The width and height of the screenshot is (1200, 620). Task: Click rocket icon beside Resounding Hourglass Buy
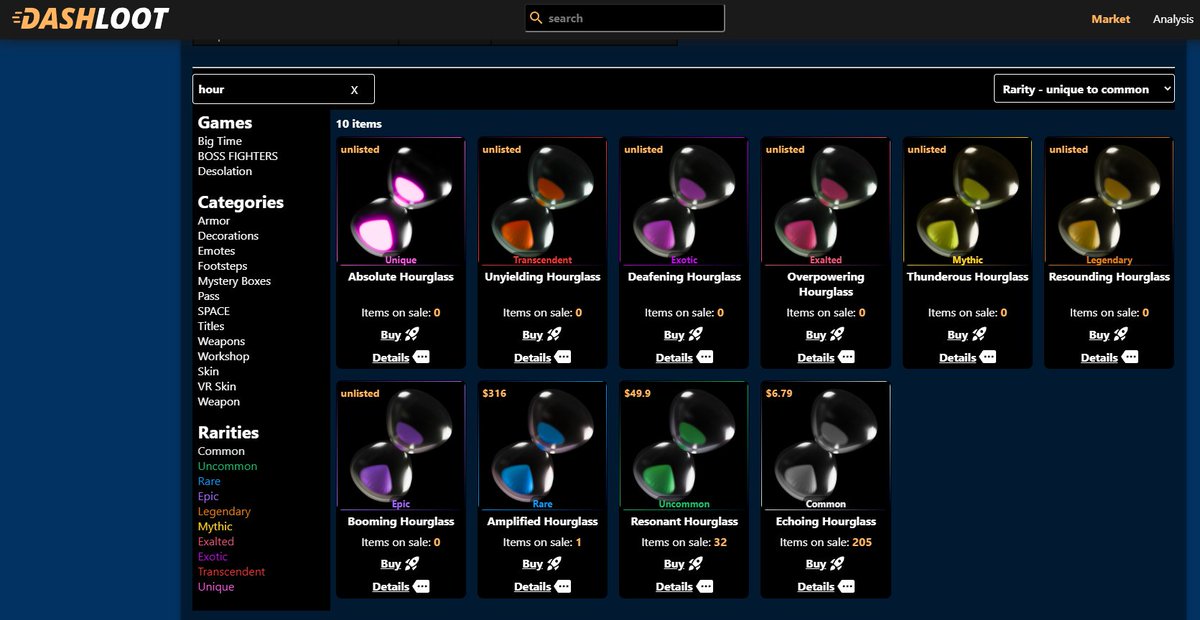(1122, 334)
